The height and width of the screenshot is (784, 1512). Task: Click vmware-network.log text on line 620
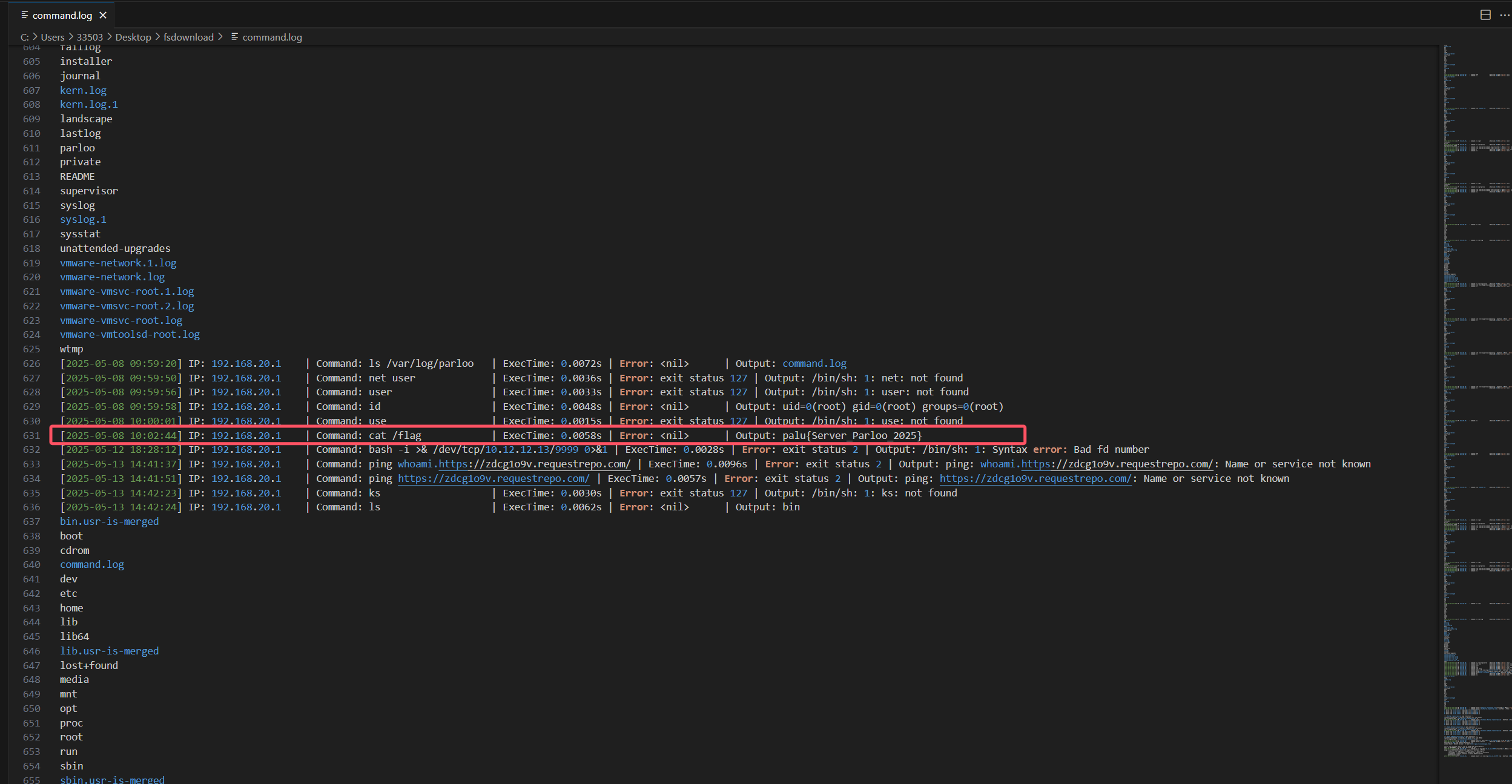tap(112, 277)
